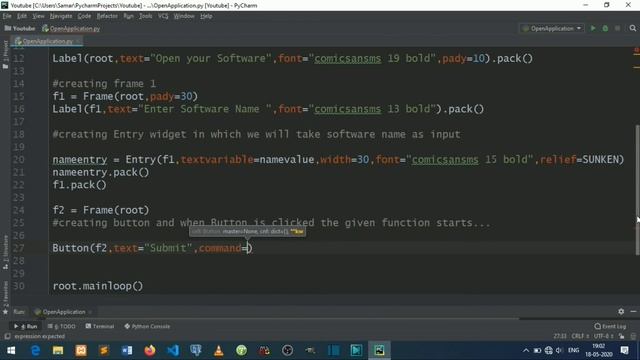Open volume control in system tray
Screen dimensions: 640x360
(559, 350)
